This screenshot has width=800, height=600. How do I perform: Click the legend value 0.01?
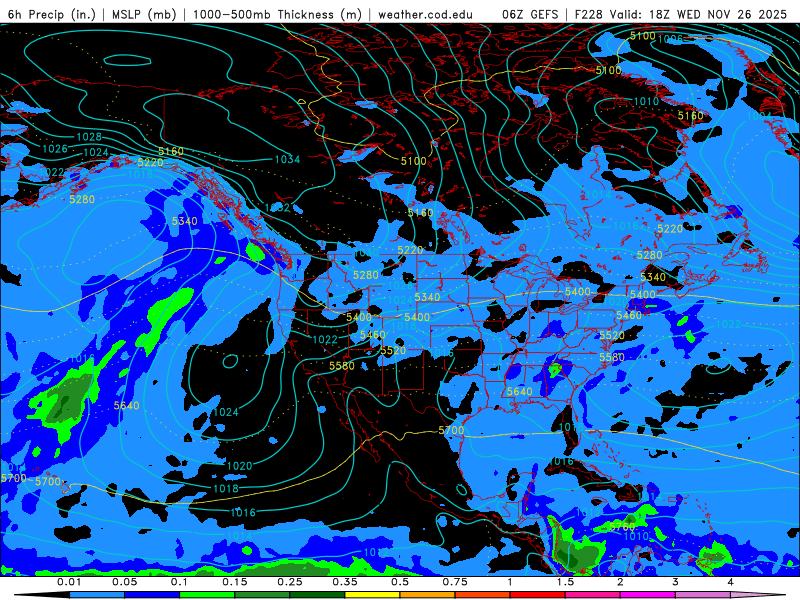coord(69,582)
